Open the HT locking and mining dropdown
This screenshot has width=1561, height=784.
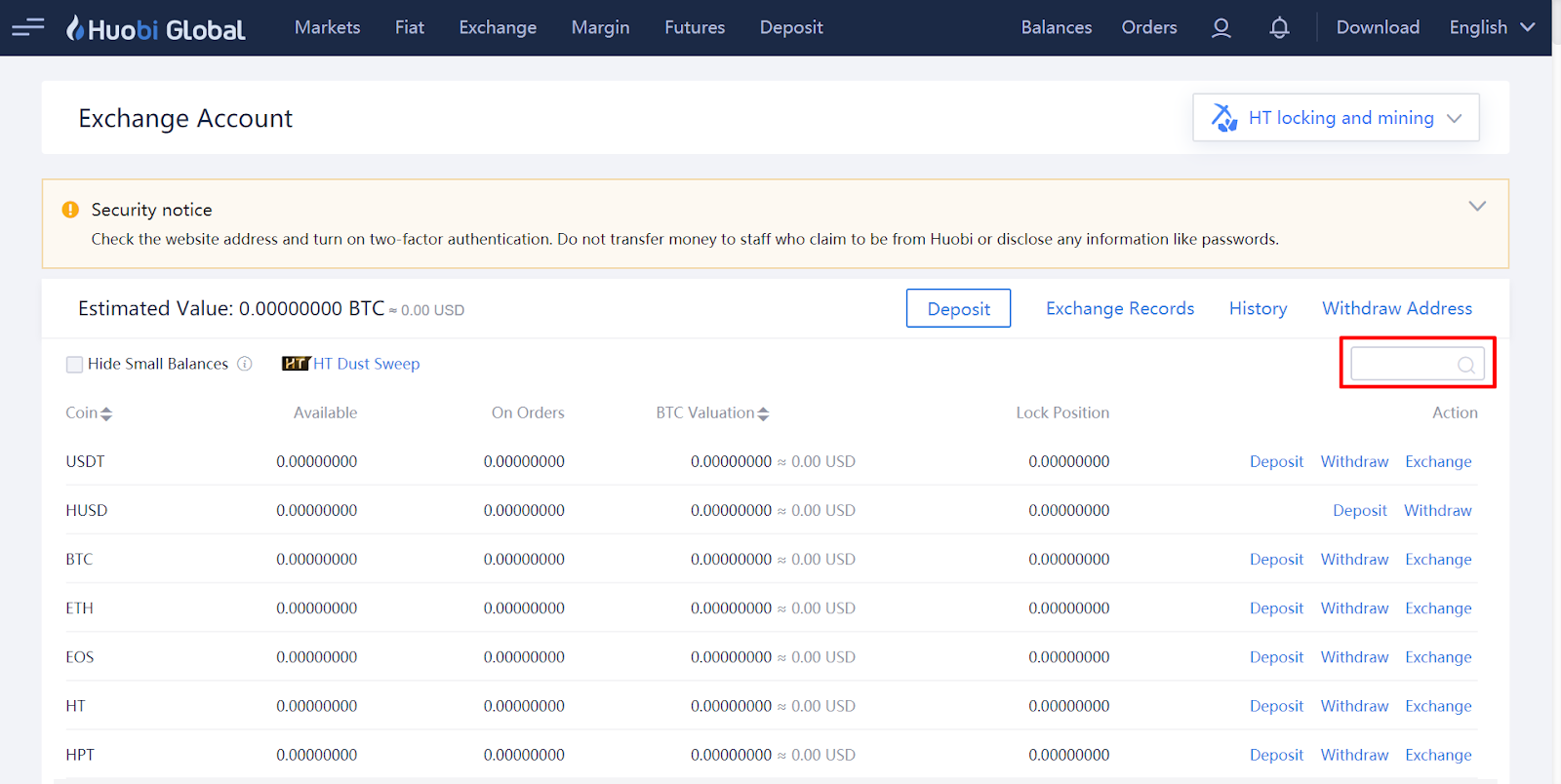[x=1336, y=118]
